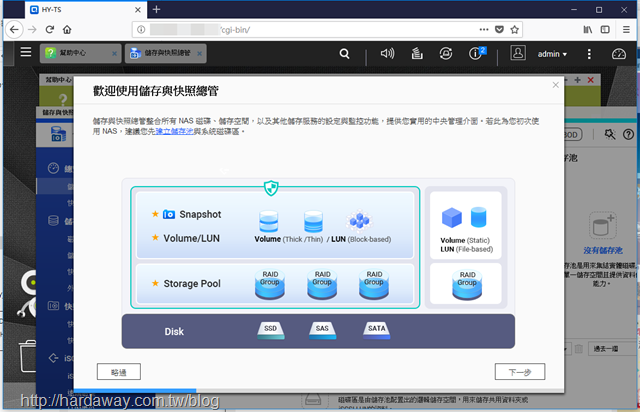Click the right-panel RAID Group icon

[x=467, y=285]
